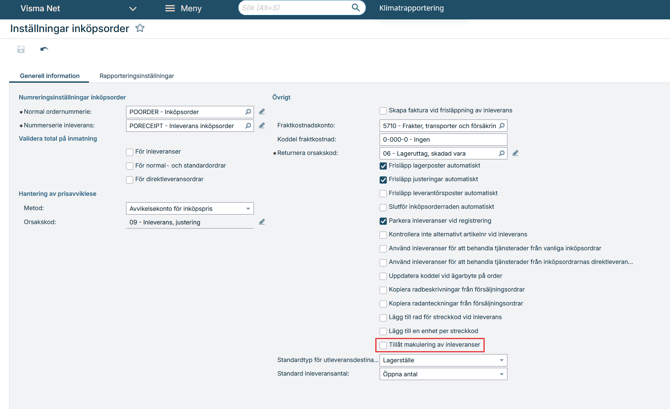Expand the Visma Net chevron dropdown
The width and height of the screenshot is (670, 409).
[x=133, y=9]
